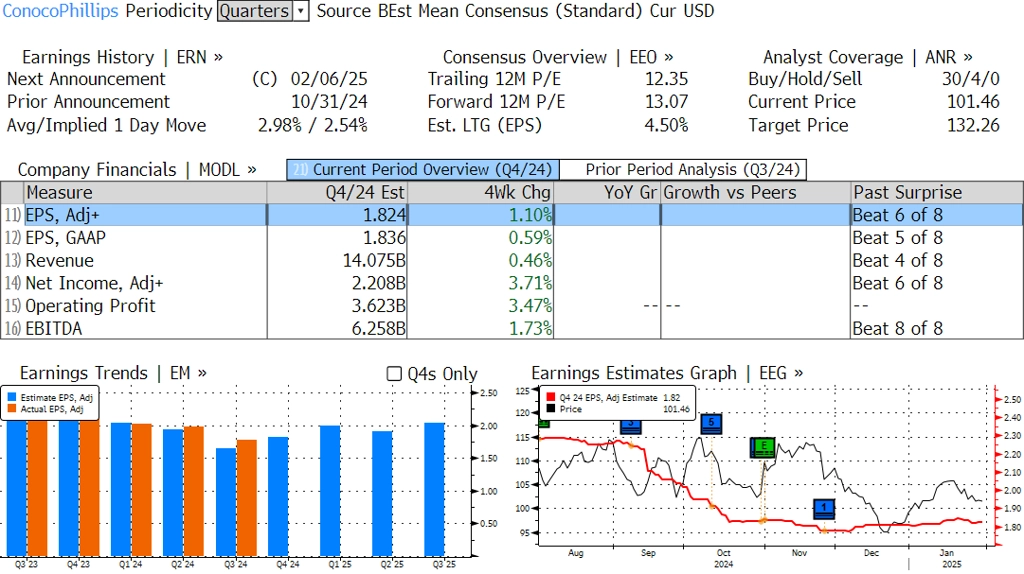Screen dimensions: 1024x574
Task: Click the dropdown arrow beside Quarters
Action: [x=300, y=11]
